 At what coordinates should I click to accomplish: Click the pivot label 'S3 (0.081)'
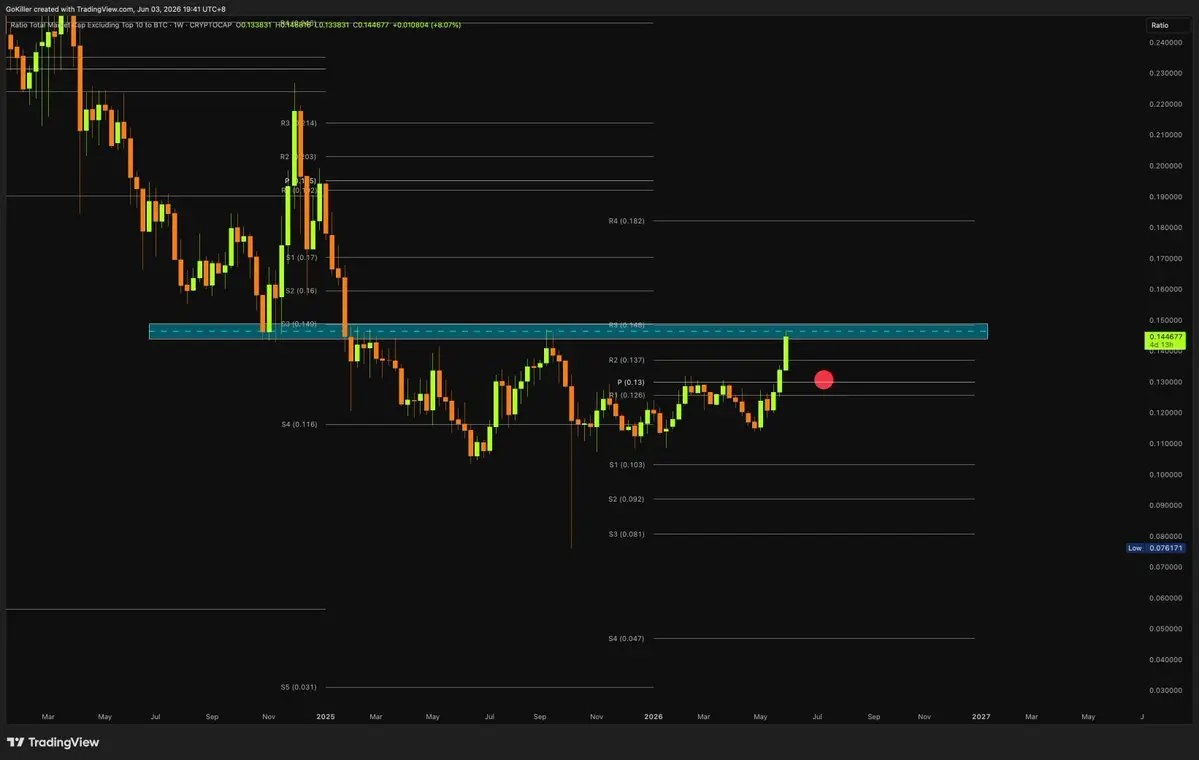(x=626, y=534)
